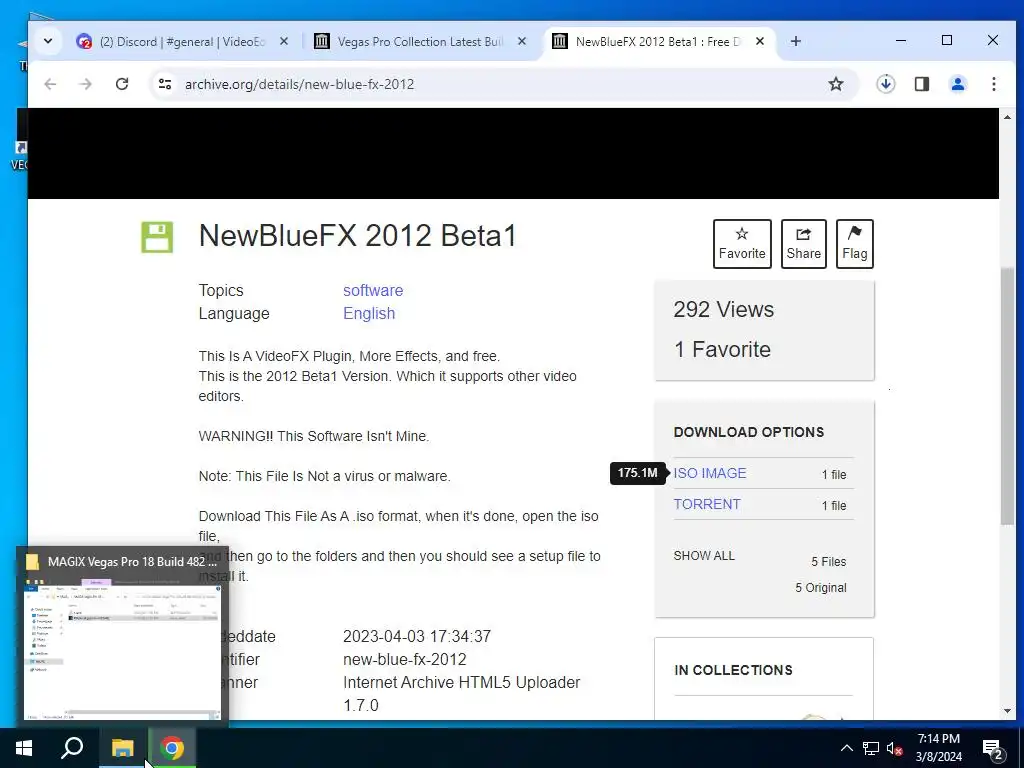Screen dimensions: 1024x768
Task: Click the IN COLLECTIONS heading
Action: (733, 670)
